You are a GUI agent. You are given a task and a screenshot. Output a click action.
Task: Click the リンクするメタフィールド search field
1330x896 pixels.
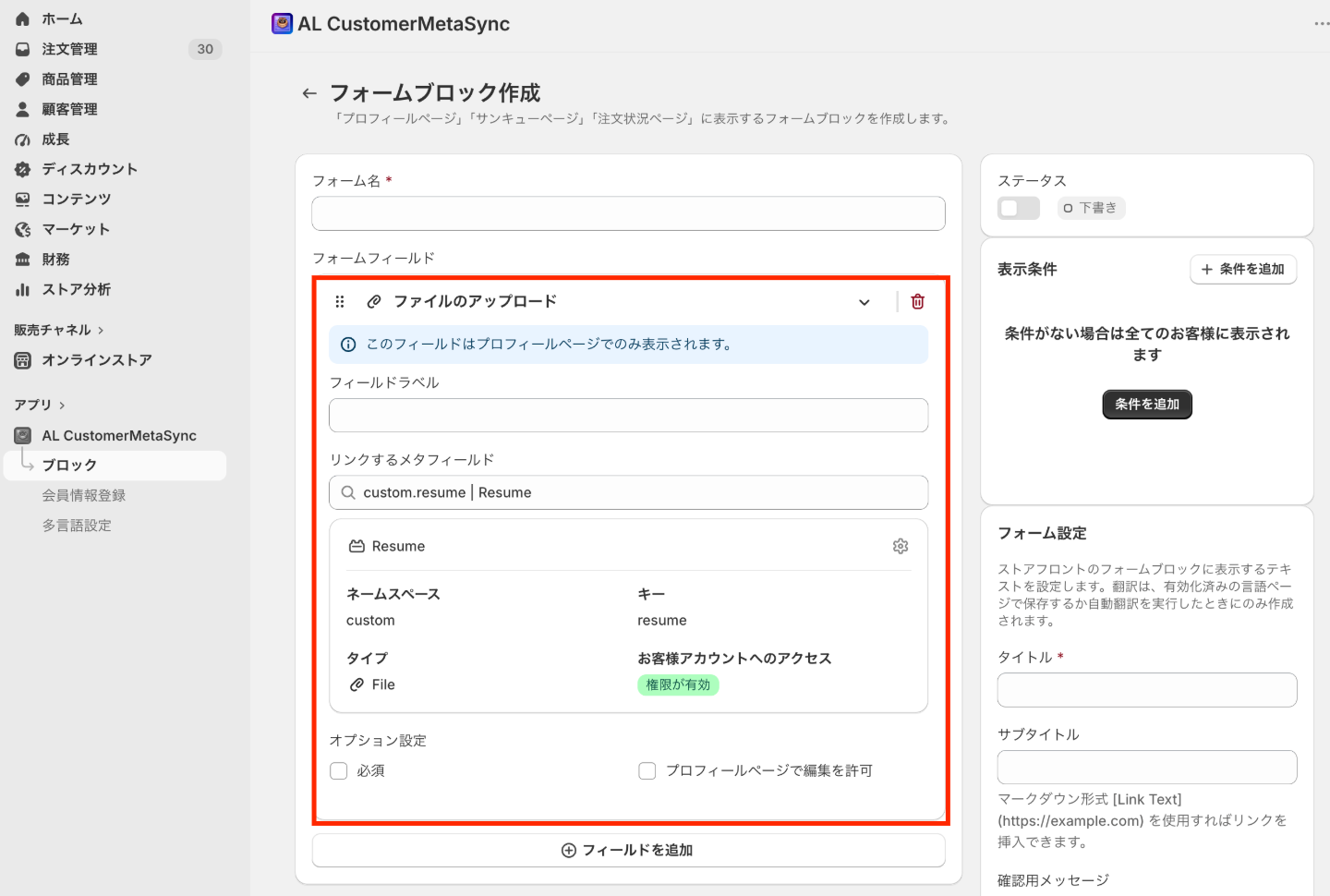pos(629,493)
